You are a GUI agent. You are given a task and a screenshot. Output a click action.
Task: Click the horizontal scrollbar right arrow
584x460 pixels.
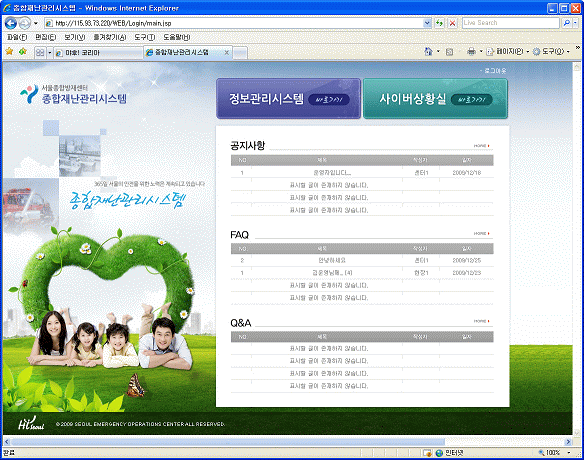(568, 442)
